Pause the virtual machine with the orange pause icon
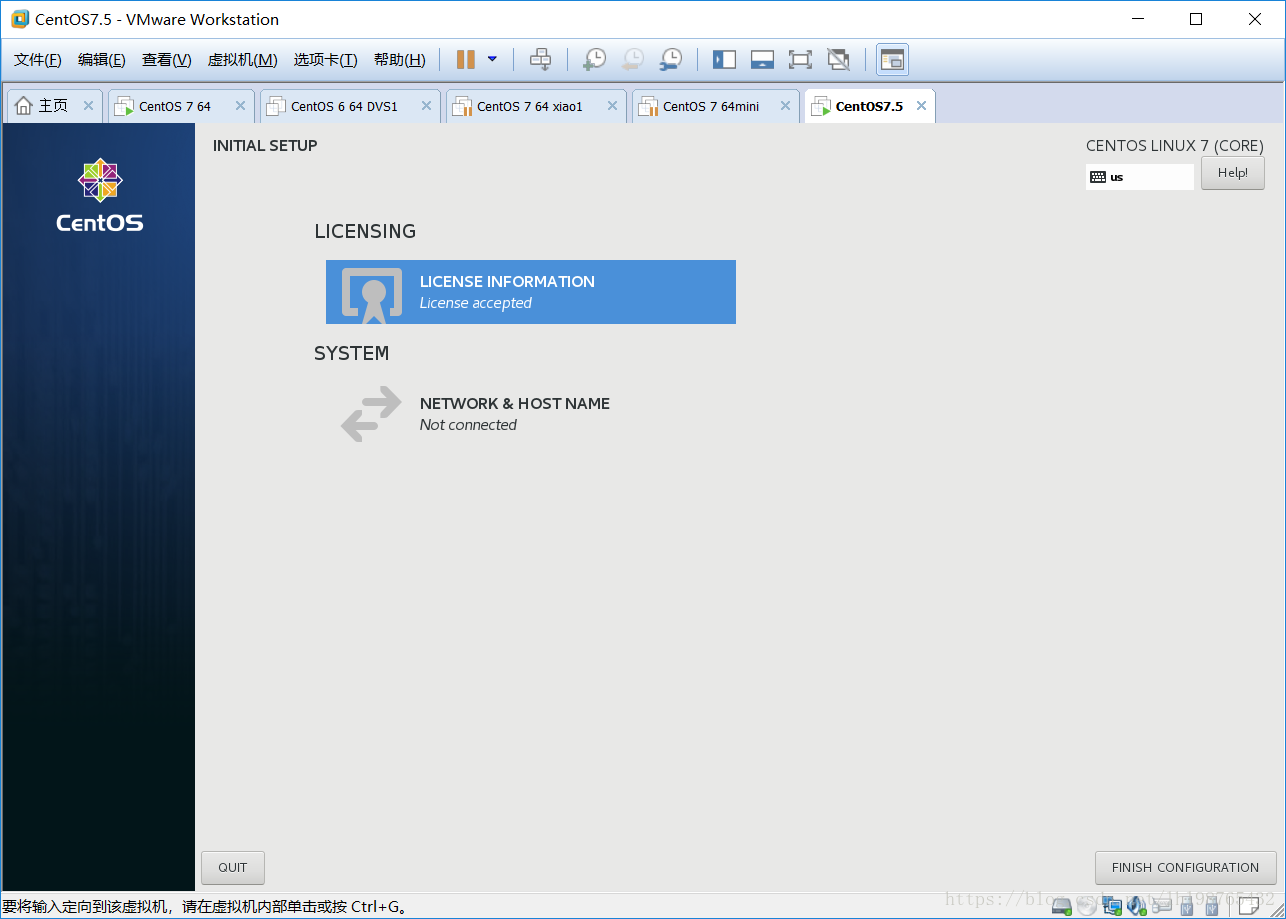The image size is (1286, 919). [x=465, y=60]
